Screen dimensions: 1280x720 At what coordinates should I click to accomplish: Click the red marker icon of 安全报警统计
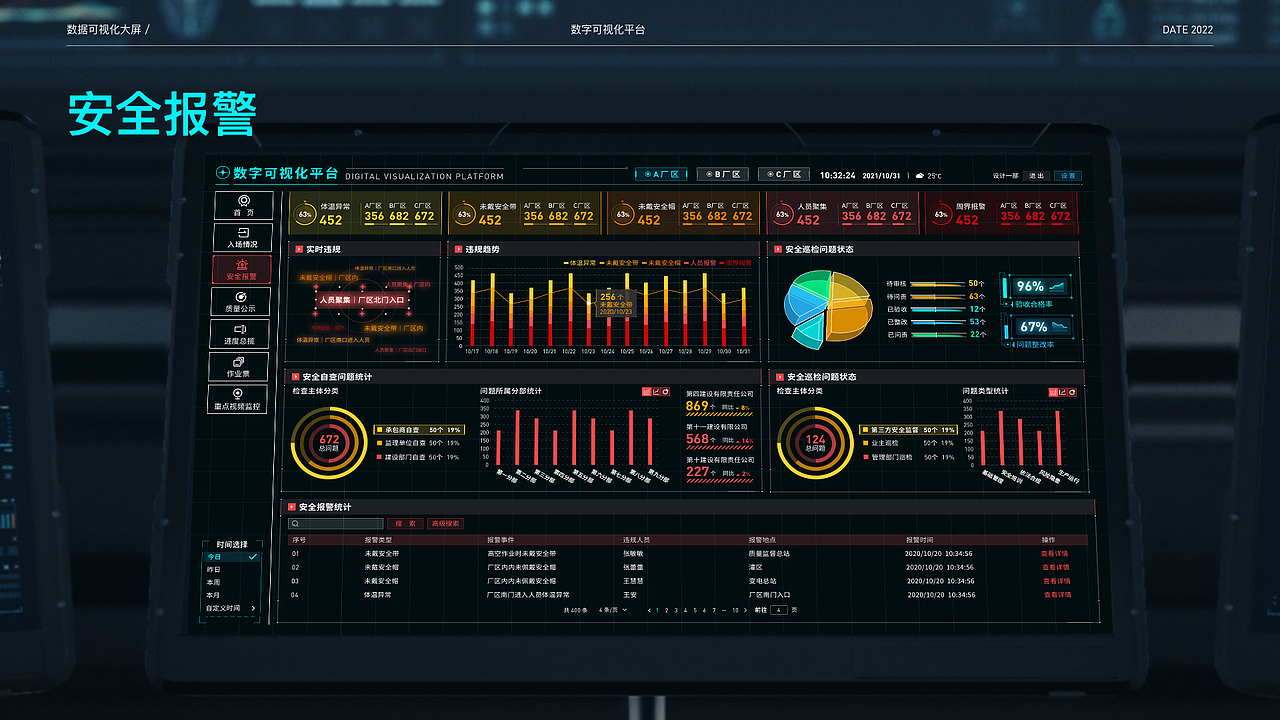290,508
